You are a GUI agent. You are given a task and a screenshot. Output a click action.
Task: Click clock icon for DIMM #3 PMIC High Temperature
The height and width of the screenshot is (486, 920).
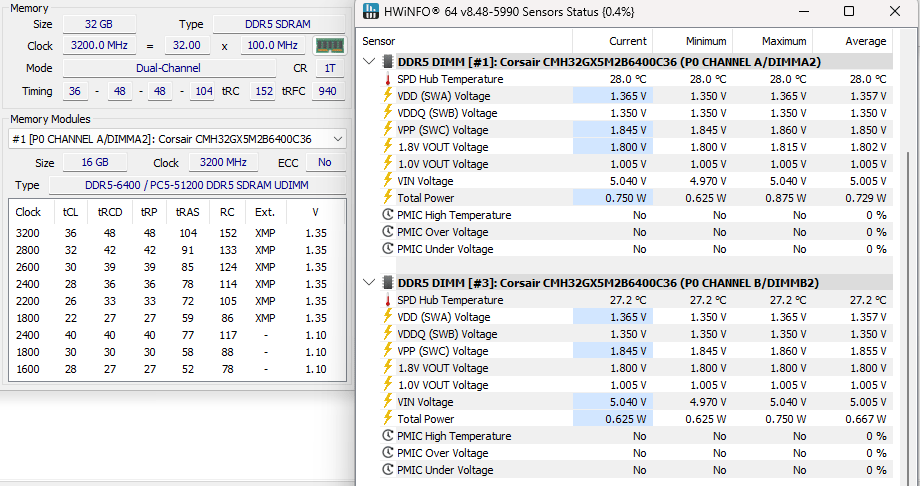tap(388, 436)
